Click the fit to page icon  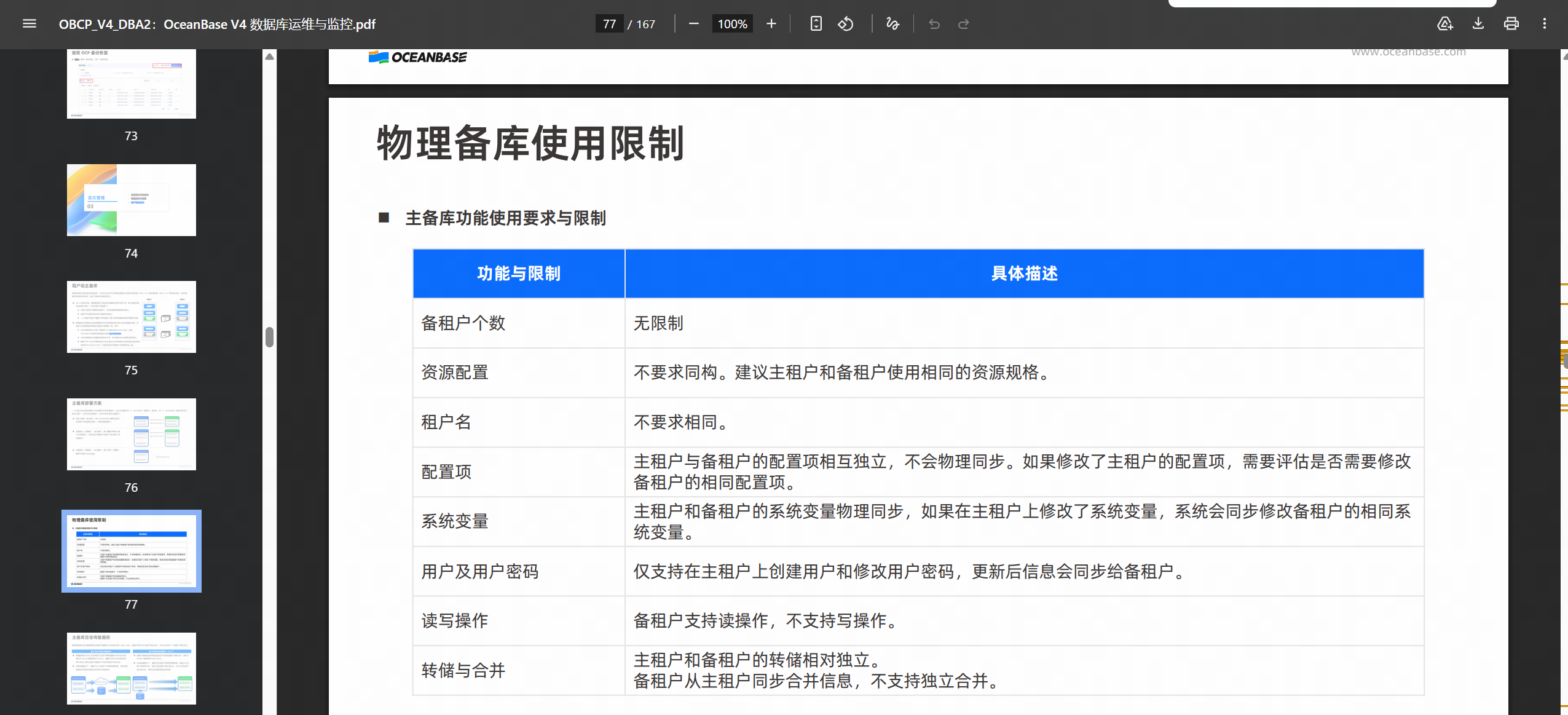point(816,24)
